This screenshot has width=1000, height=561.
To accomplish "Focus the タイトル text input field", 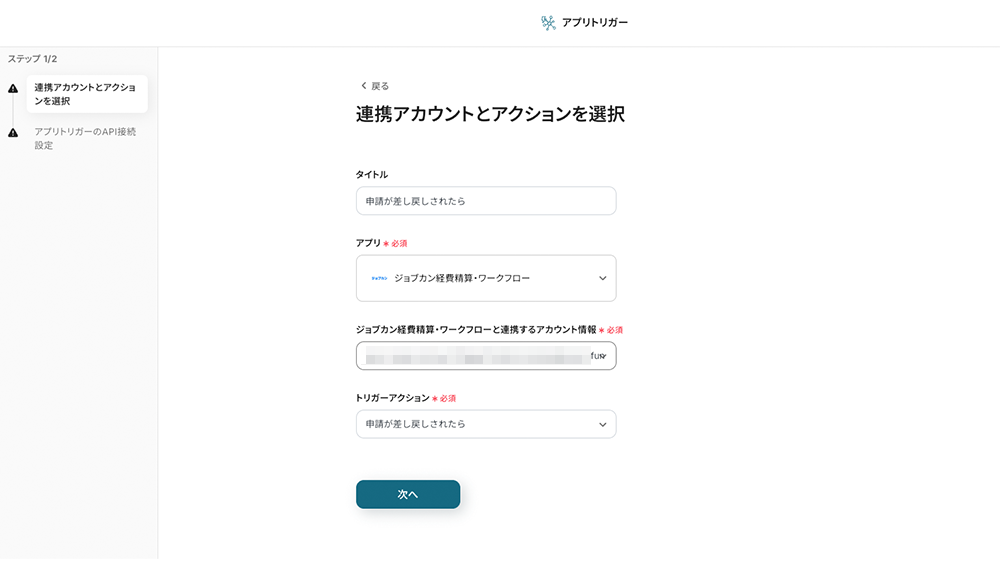I will tap(486, 201).
